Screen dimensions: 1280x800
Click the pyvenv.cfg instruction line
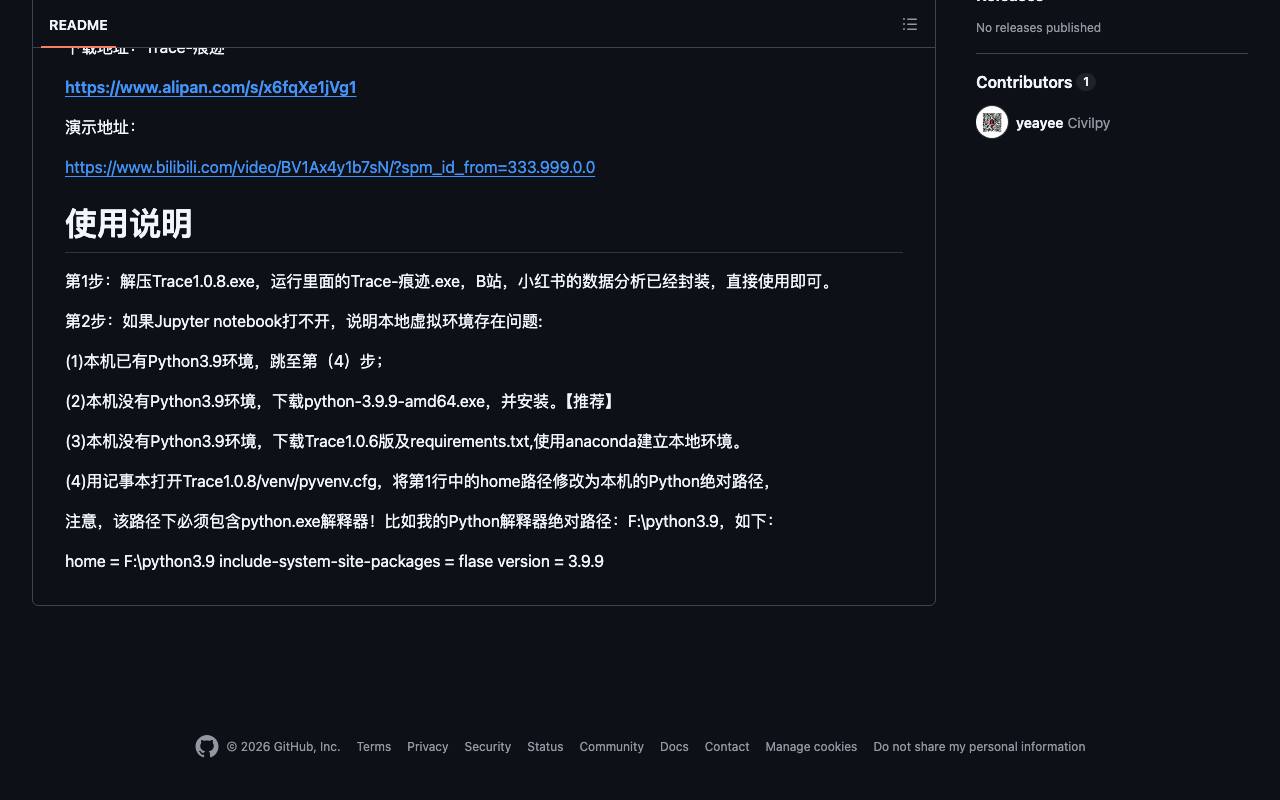pos(420,481)
